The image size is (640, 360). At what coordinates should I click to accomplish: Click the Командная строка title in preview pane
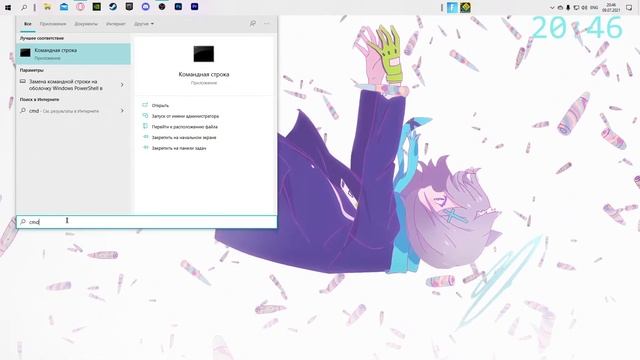pos(204,75)
